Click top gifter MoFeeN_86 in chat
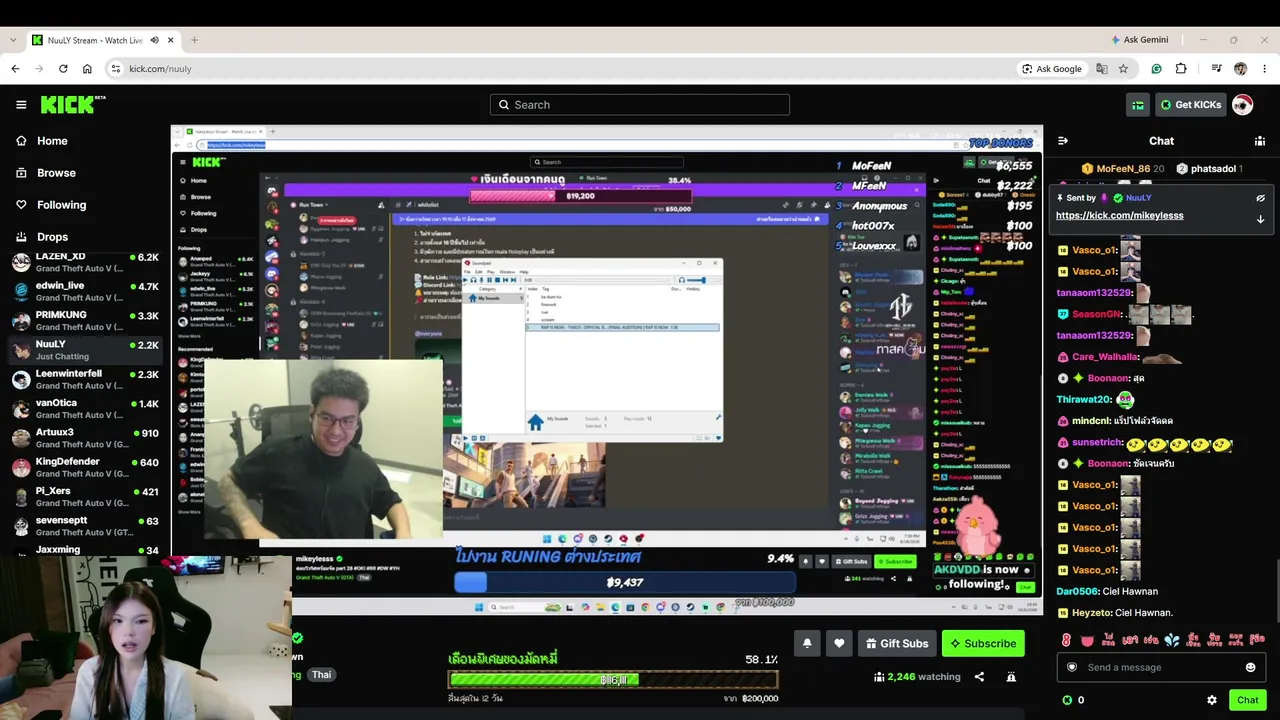The image size is (1280, 720). point(1123,169)
